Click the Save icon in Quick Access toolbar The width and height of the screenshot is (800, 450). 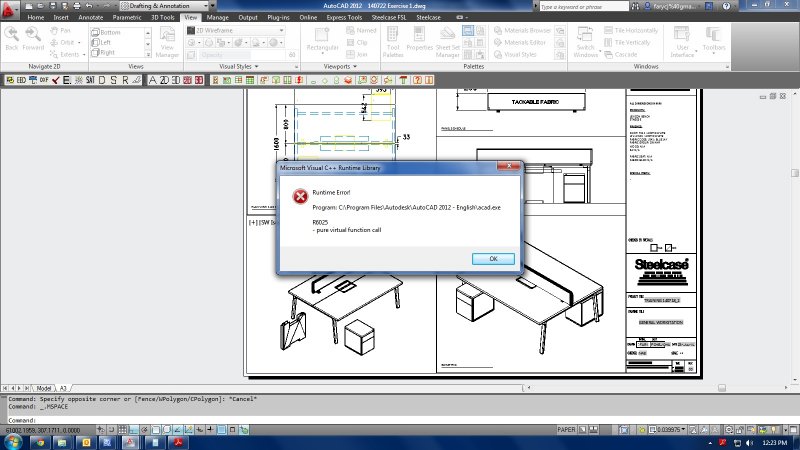click(x=52, y=6)
